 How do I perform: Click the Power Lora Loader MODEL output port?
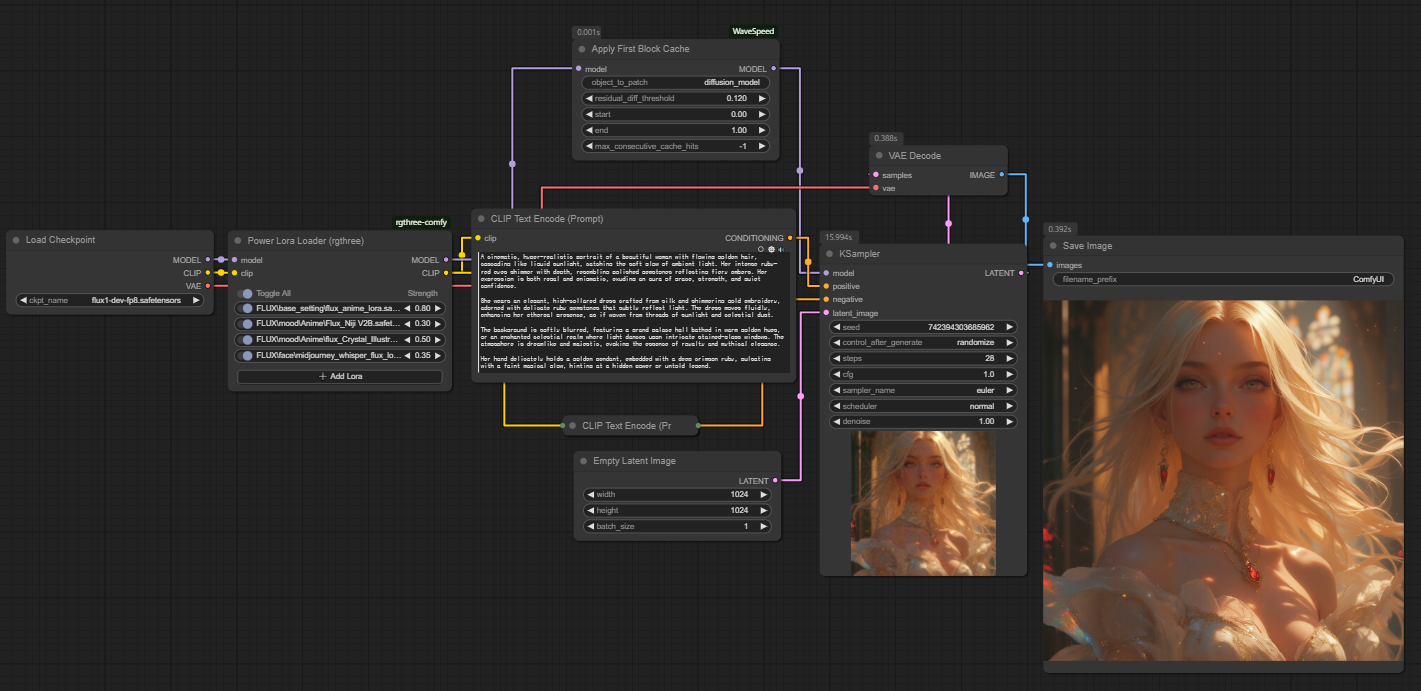pyautogui.click(x=446, y=260)
